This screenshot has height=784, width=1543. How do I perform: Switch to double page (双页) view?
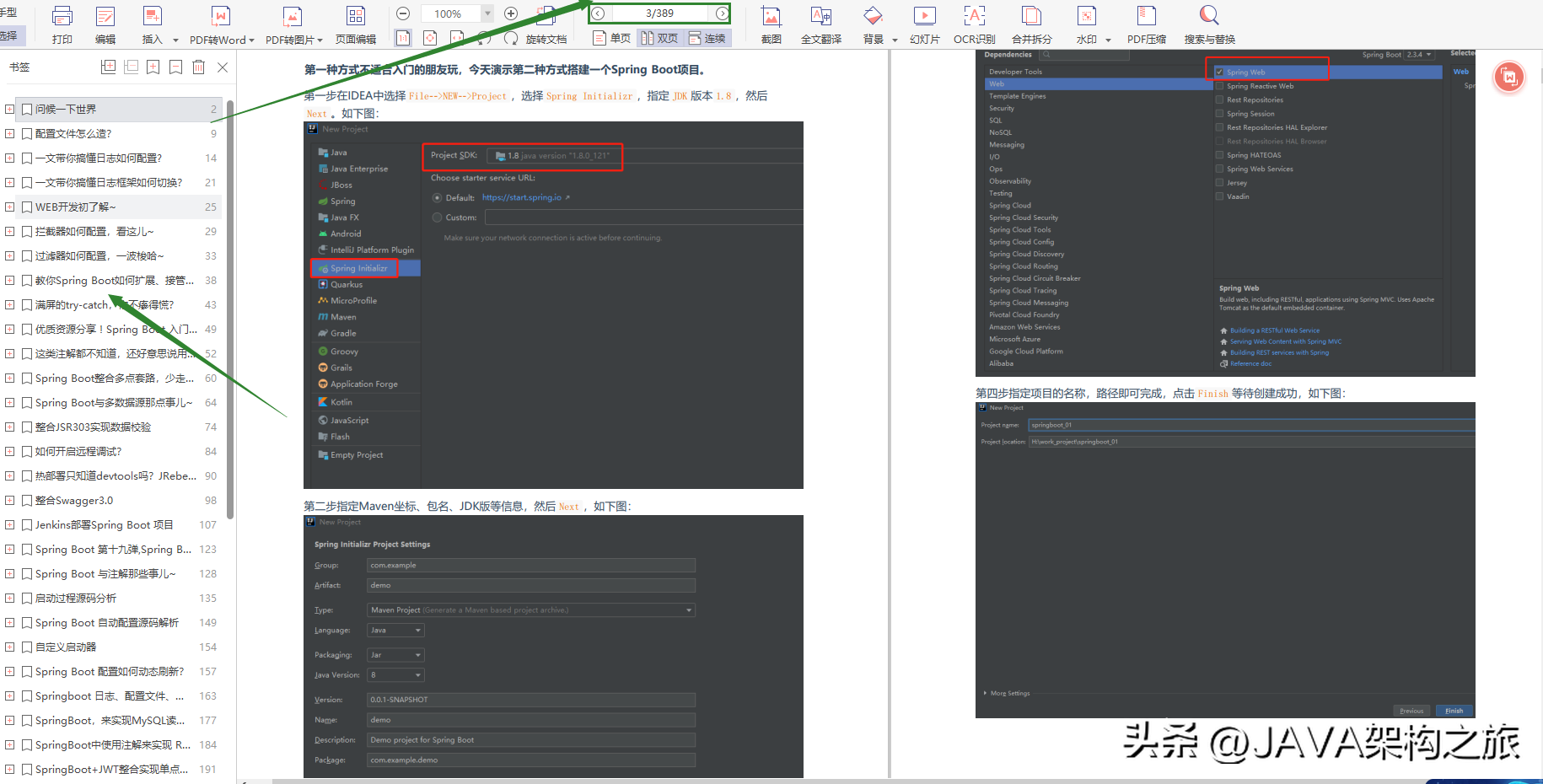pyautogui.click(x=659, y=38)
